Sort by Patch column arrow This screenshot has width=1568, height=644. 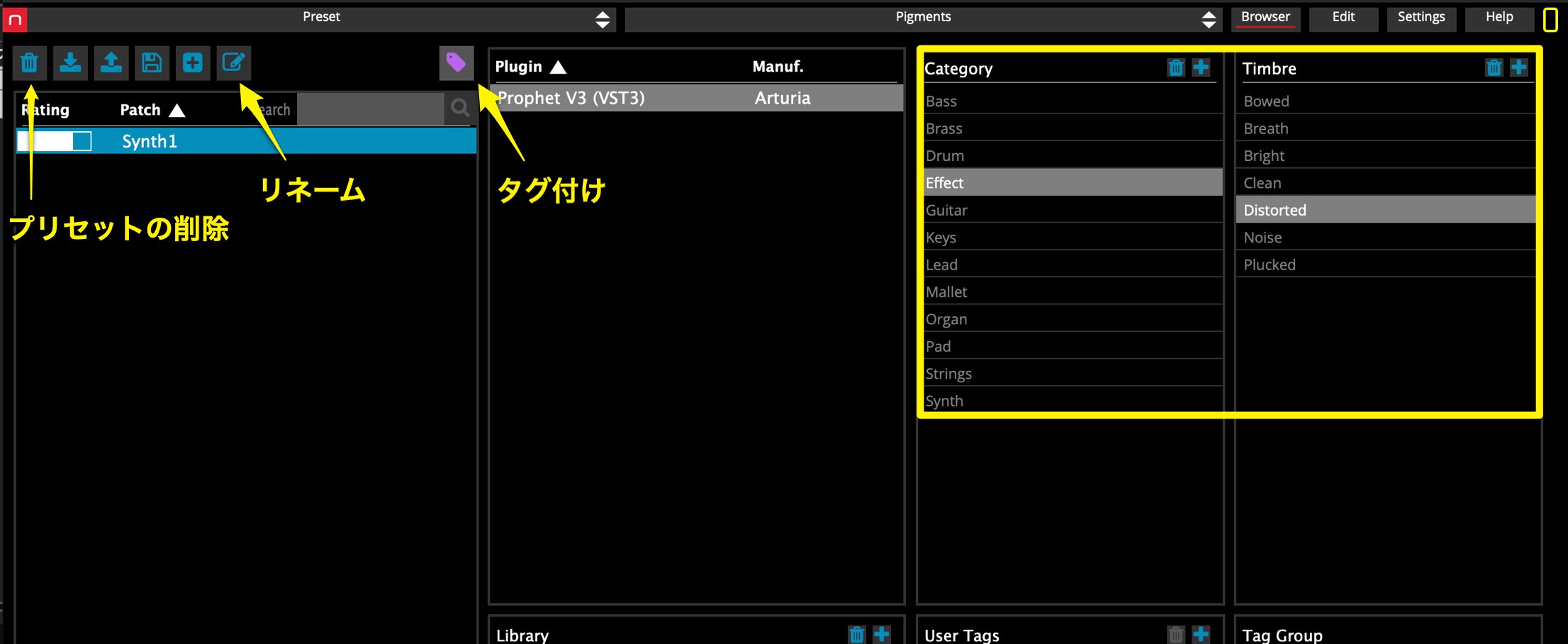pos(177,111)
